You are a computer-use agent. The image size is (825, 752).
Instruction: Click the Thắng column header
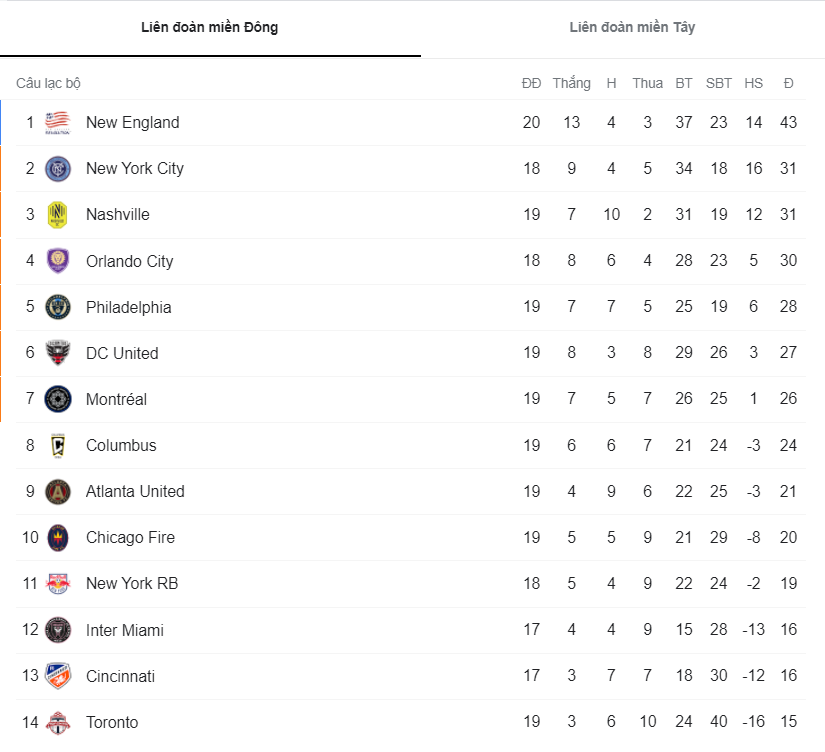571,83
